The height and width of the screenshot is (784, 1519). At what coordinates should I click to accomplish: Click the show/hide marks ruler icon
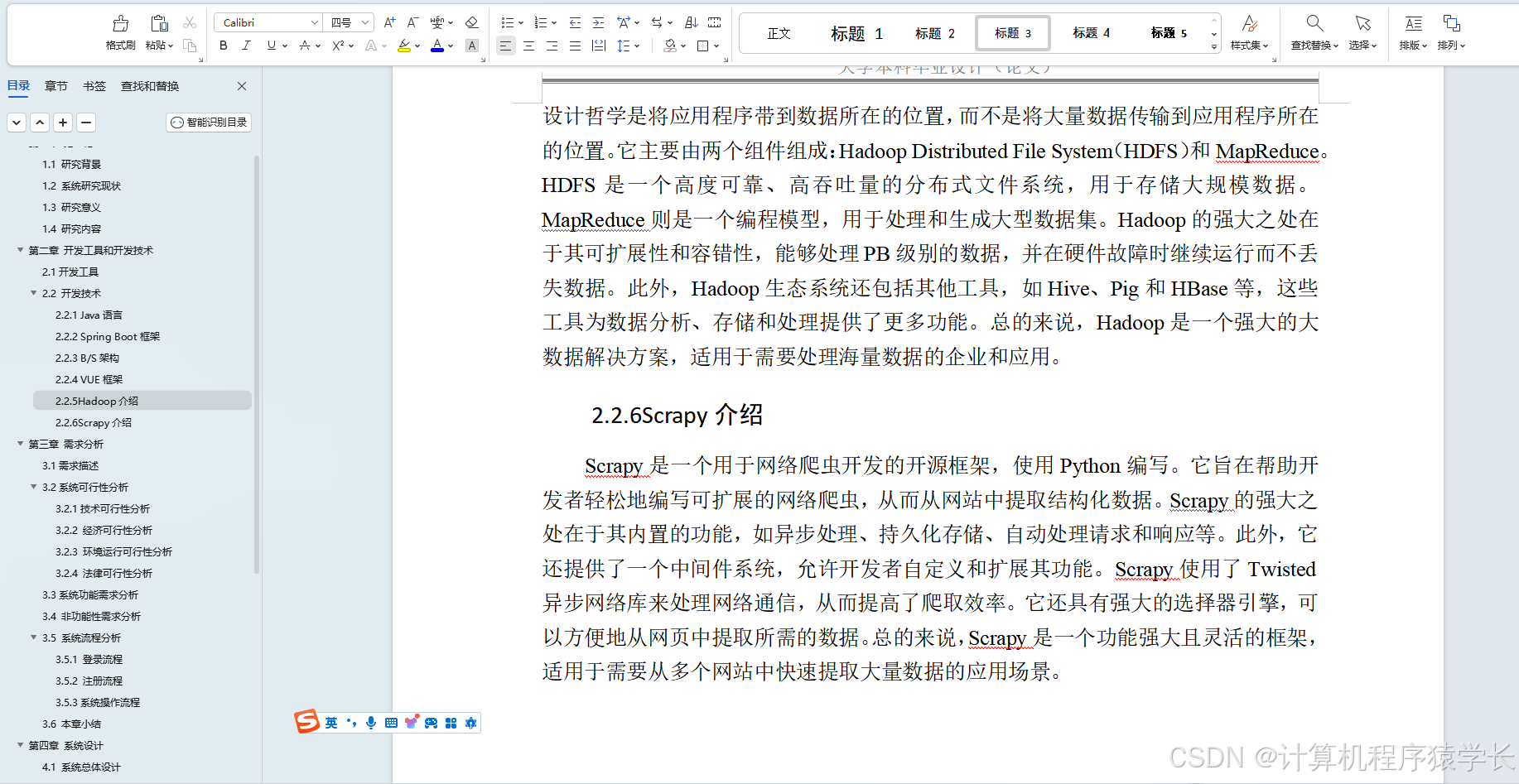pyautogui.click(x=715, y=22)
